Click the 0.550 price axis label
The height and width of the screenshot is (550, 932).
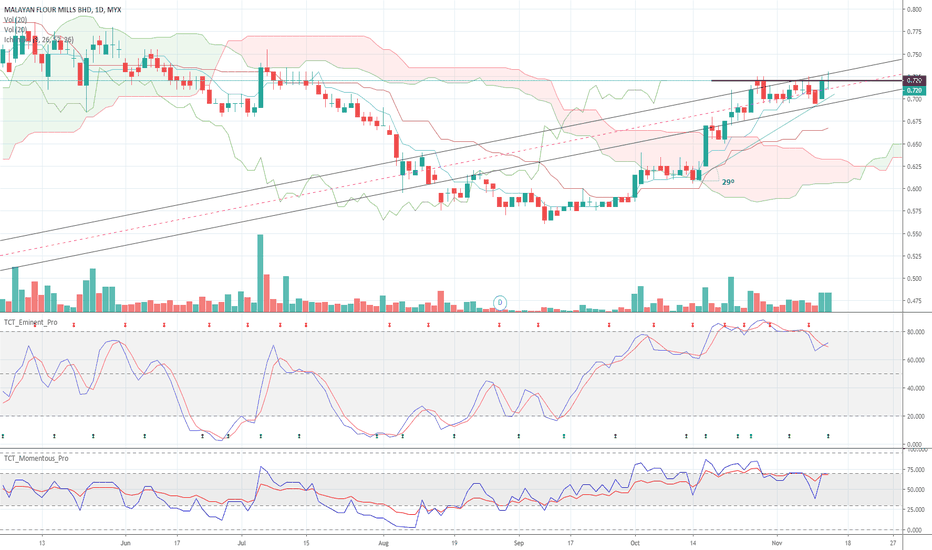pos(914,234)
